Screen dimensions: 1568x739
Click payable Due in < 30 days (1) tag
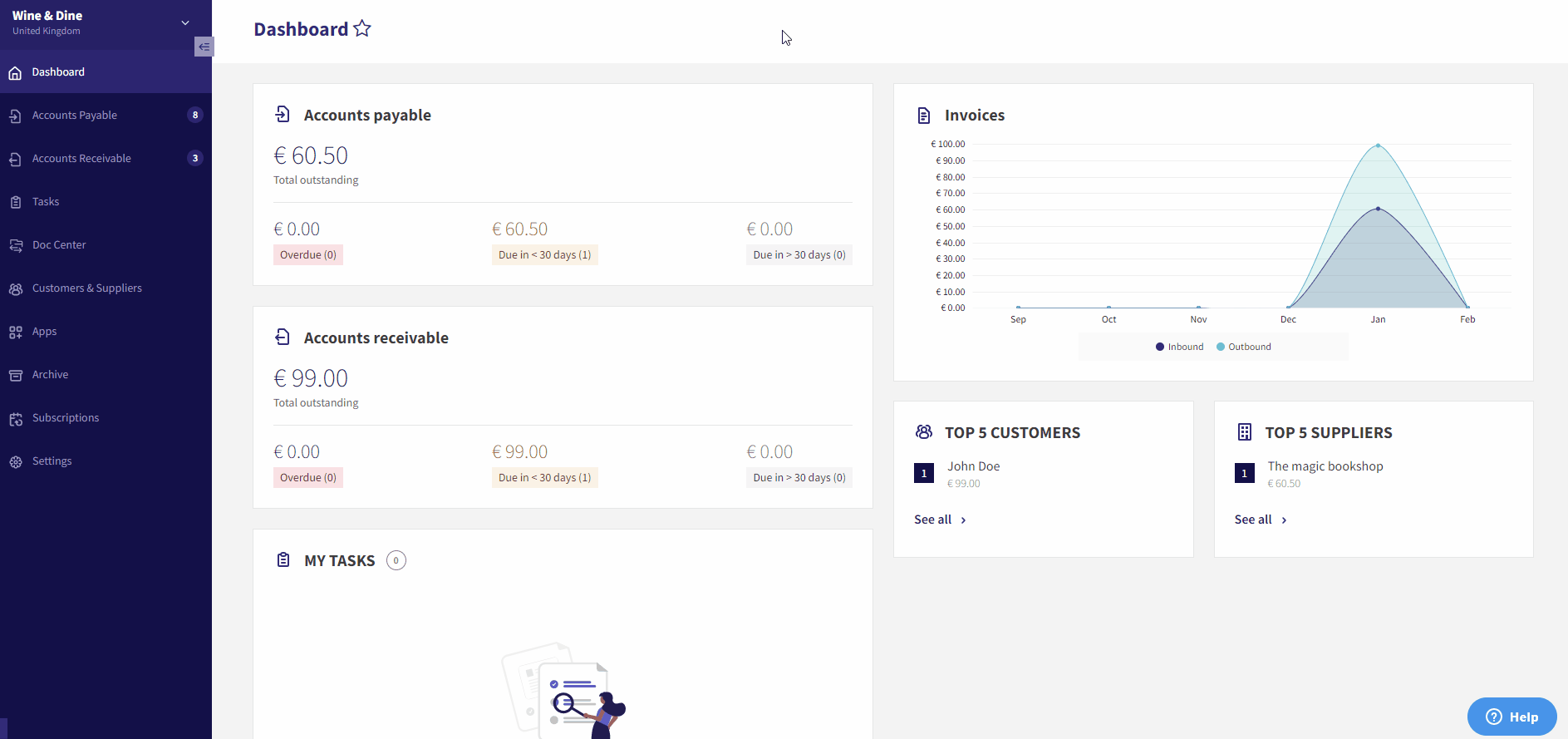[x=545, y=255]
